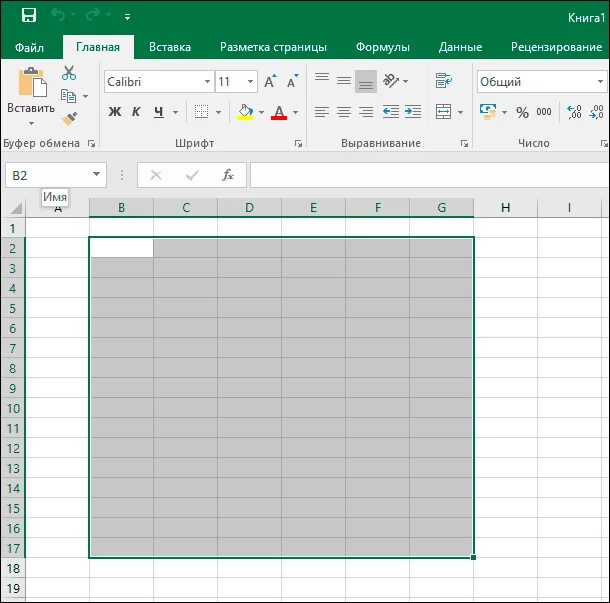Apply thousands separator 000 format

544,112
